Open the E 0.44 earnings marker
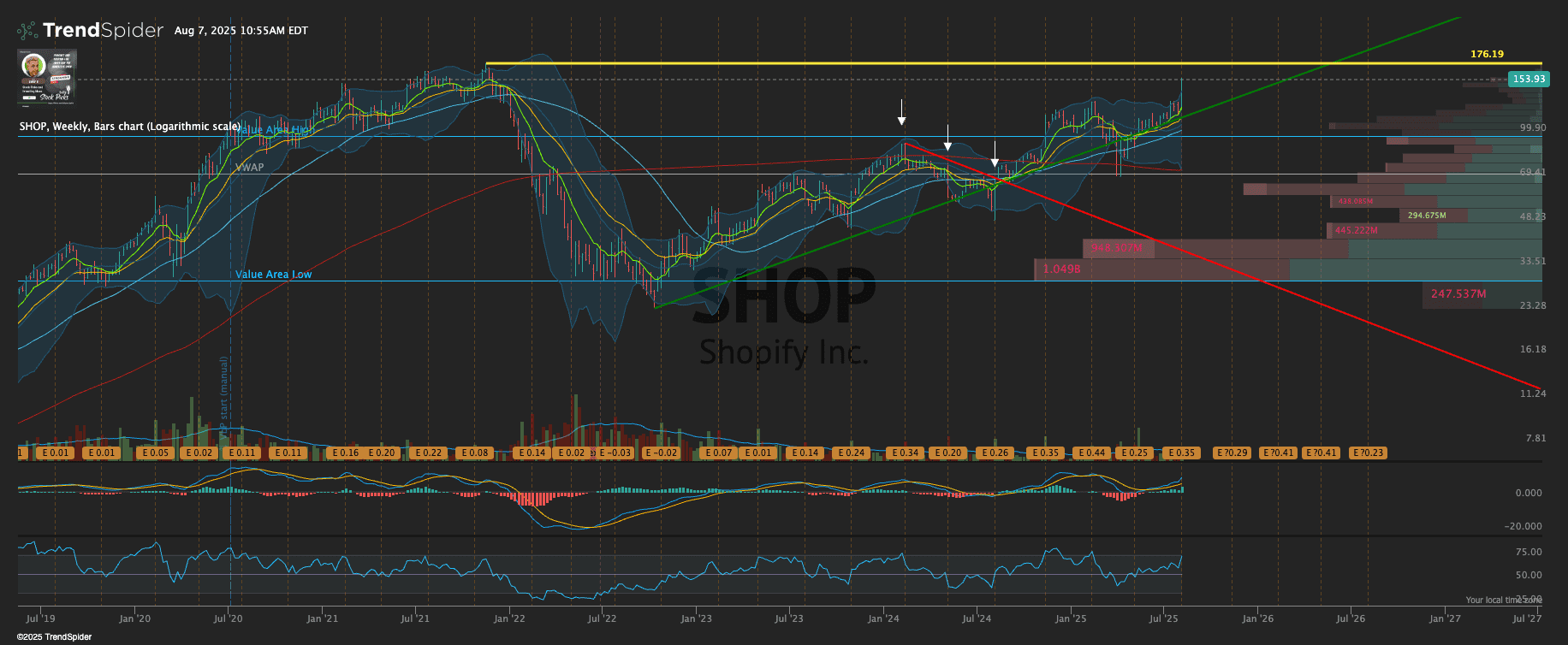This screenshot has width=1568, height=645. click(1091, 453)
